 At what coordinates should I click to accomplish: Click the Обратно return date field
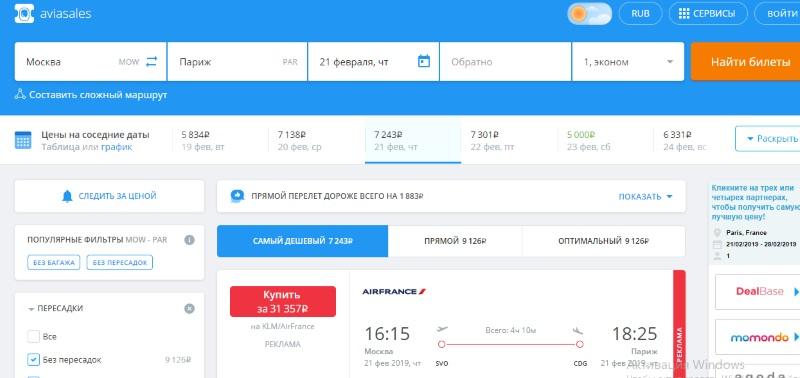tap(505, 62)
